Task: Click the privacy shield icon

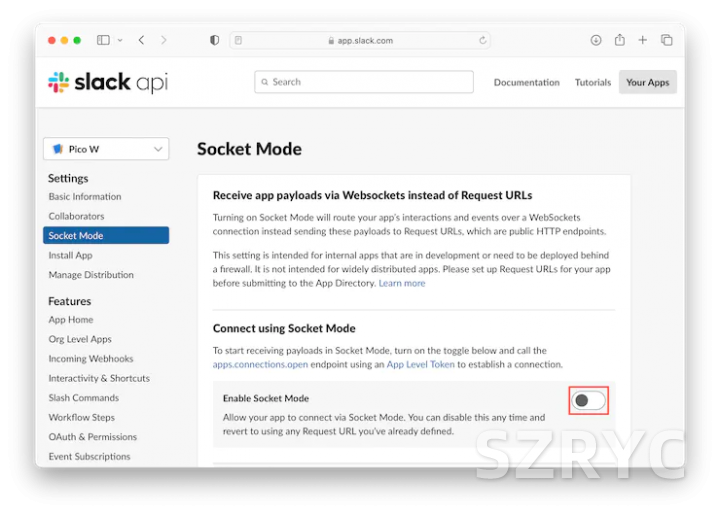Action: pyautogui.click(x=214, y=40)
